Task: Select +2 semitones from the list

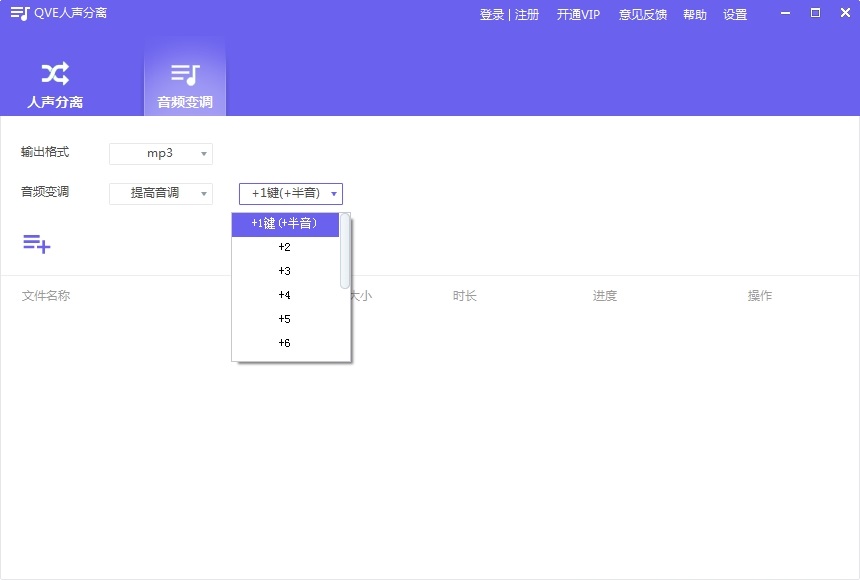Action: click(x=284, y=247)
